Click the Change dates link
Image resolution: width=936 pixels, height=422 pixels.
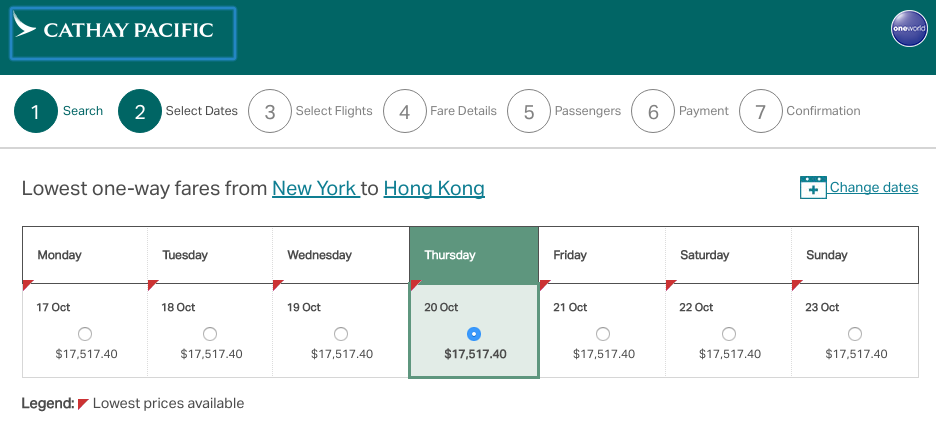pyautogui.click(x=874, y=187)
